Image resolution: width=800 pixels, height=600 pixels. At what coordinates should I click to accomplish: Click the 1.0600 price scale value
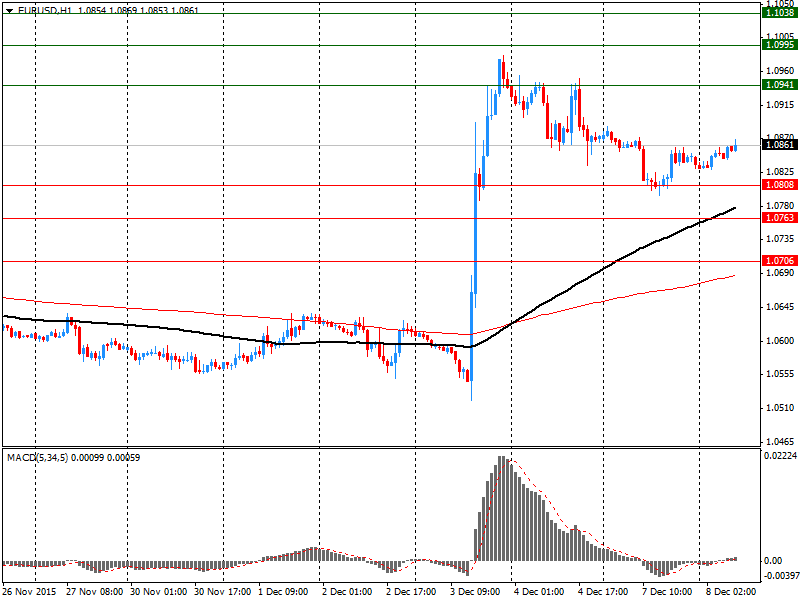(x=780, y=341)
